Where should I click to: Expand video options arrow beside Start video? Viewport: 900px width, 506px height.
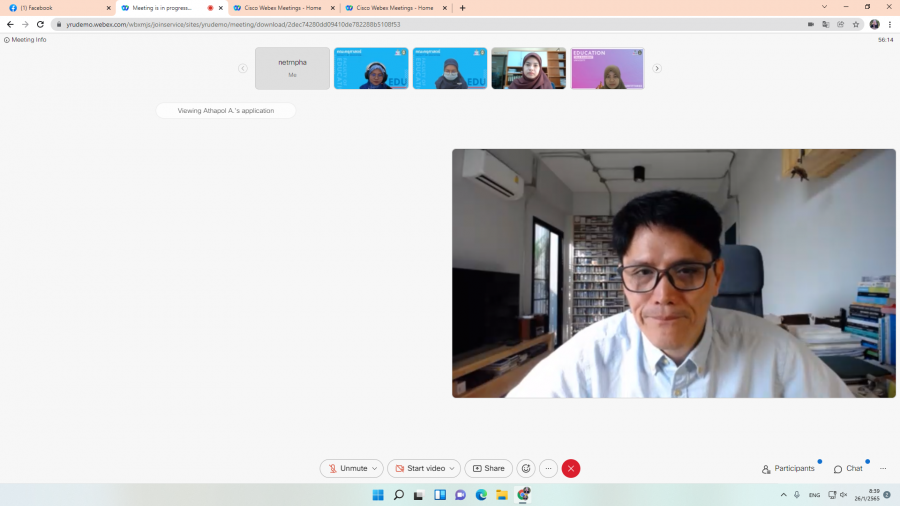[453, 468]
